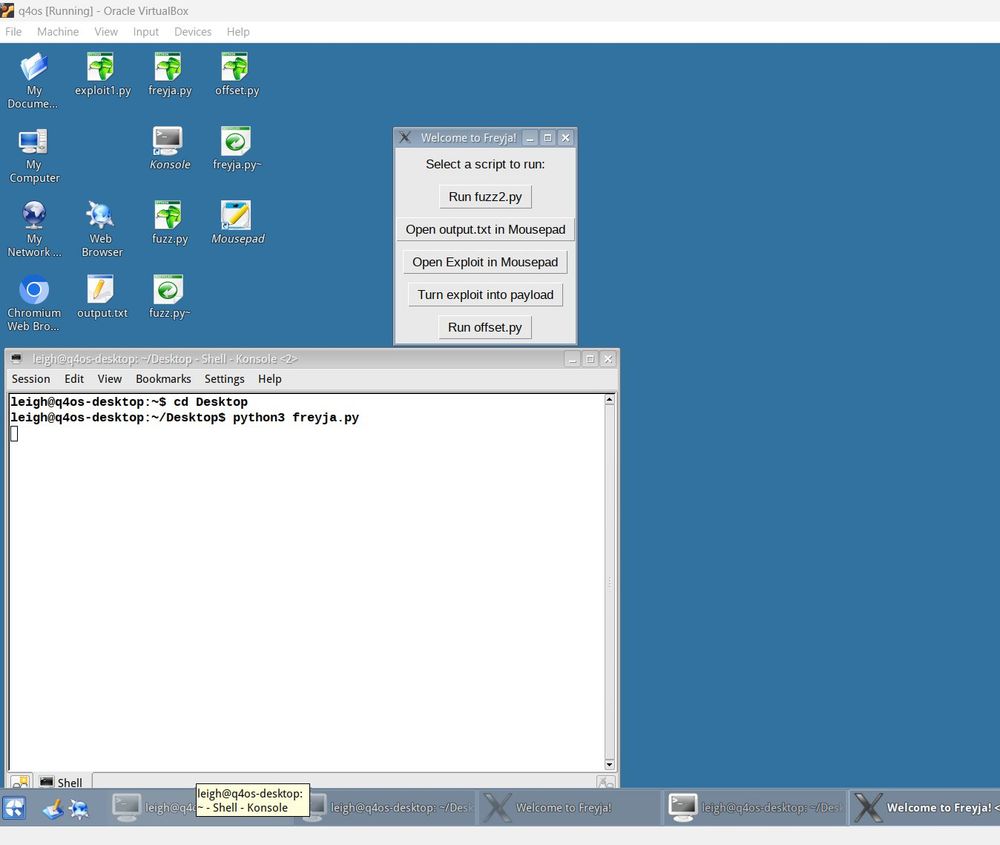Open Konsole Bookmarks menu
Viewport: 1000px width, 845px height.
pos(163,379)
